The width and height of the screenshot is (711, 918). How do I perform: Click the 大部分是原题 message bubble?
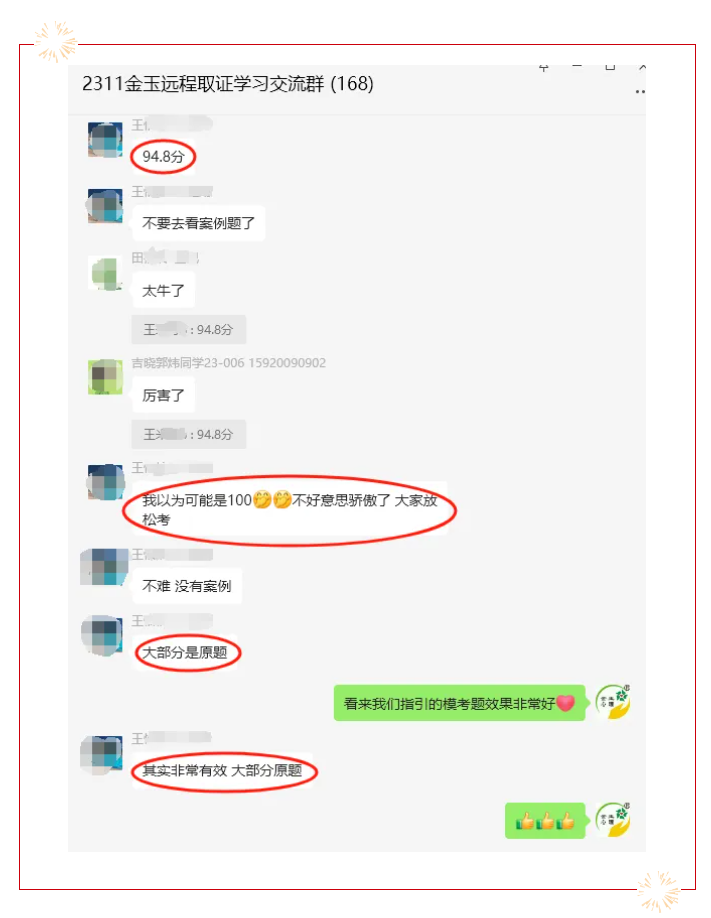point(185,652)
